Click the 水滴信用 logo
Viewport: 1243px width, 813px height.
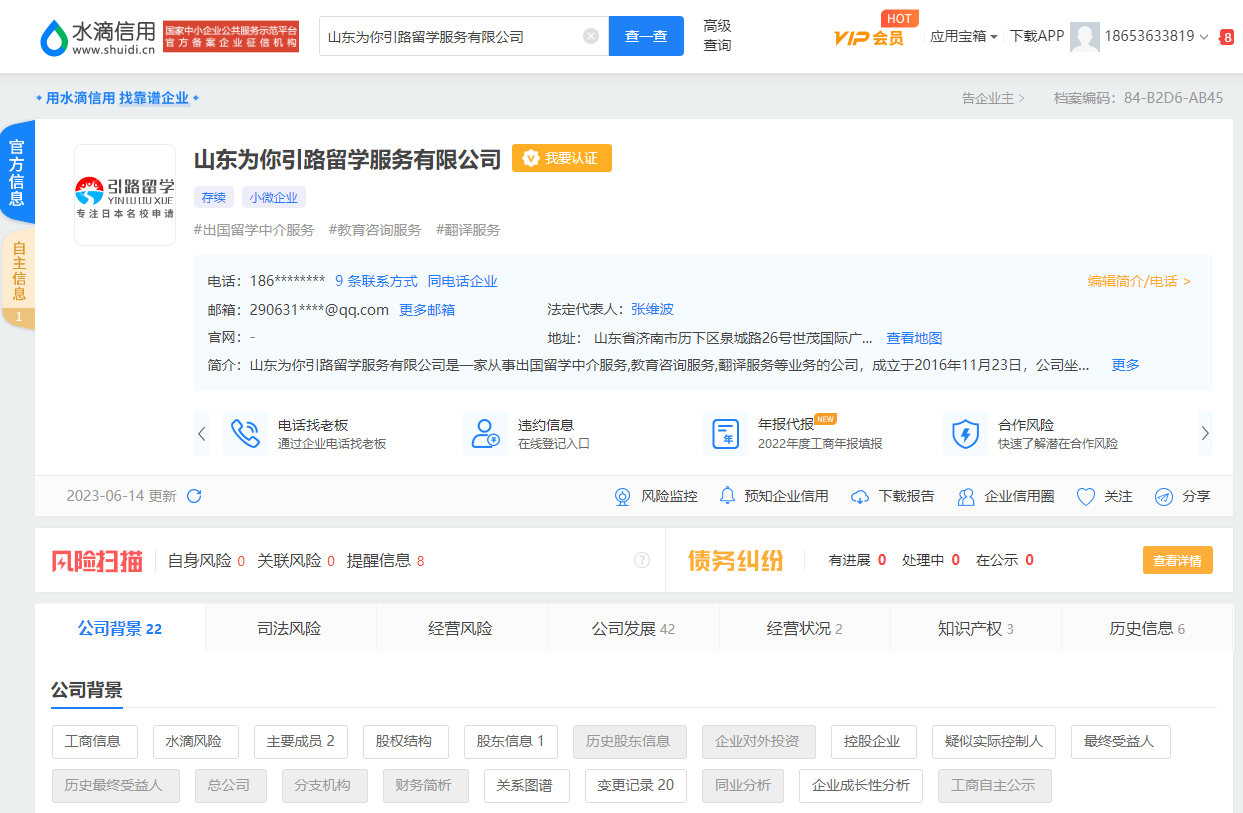[x=98, y=36]
